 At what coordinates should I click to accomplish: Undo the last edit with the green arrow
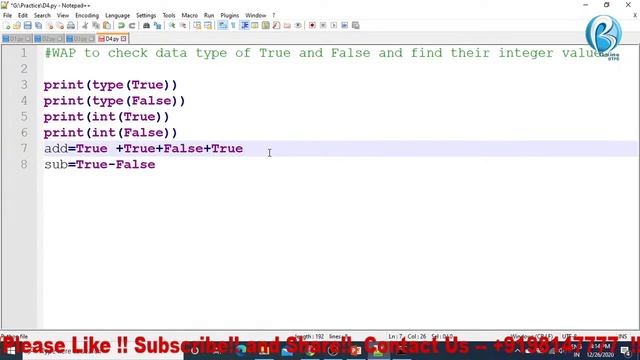tap(121, 25)
